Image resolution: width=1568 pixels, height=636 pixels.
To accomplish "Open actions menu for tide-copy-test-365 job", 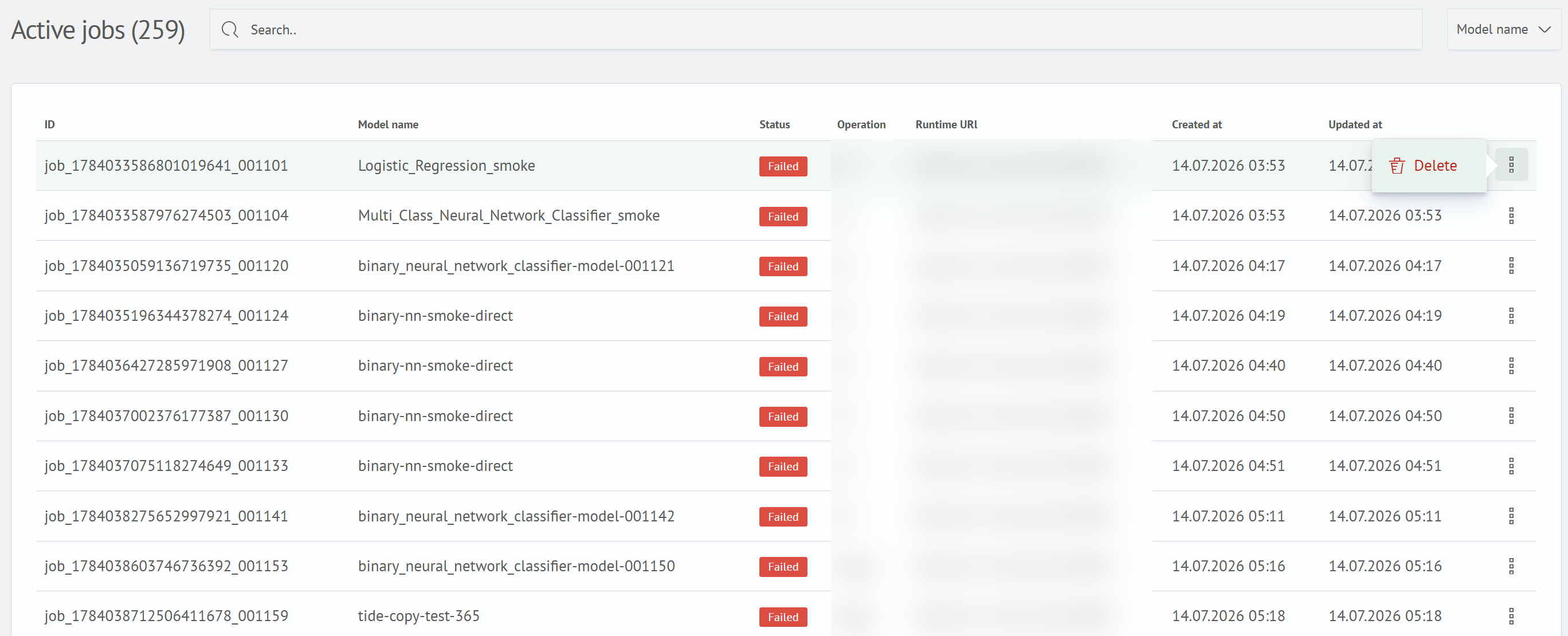I will pos(1511,616).
